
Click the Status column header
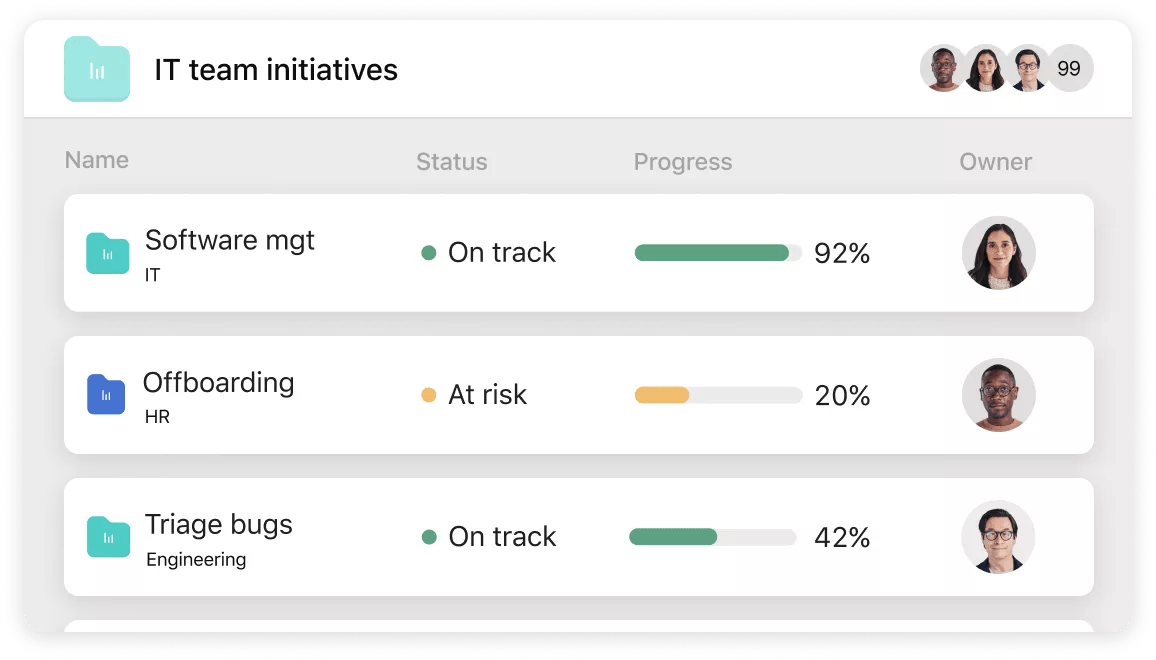coord(451,161)
